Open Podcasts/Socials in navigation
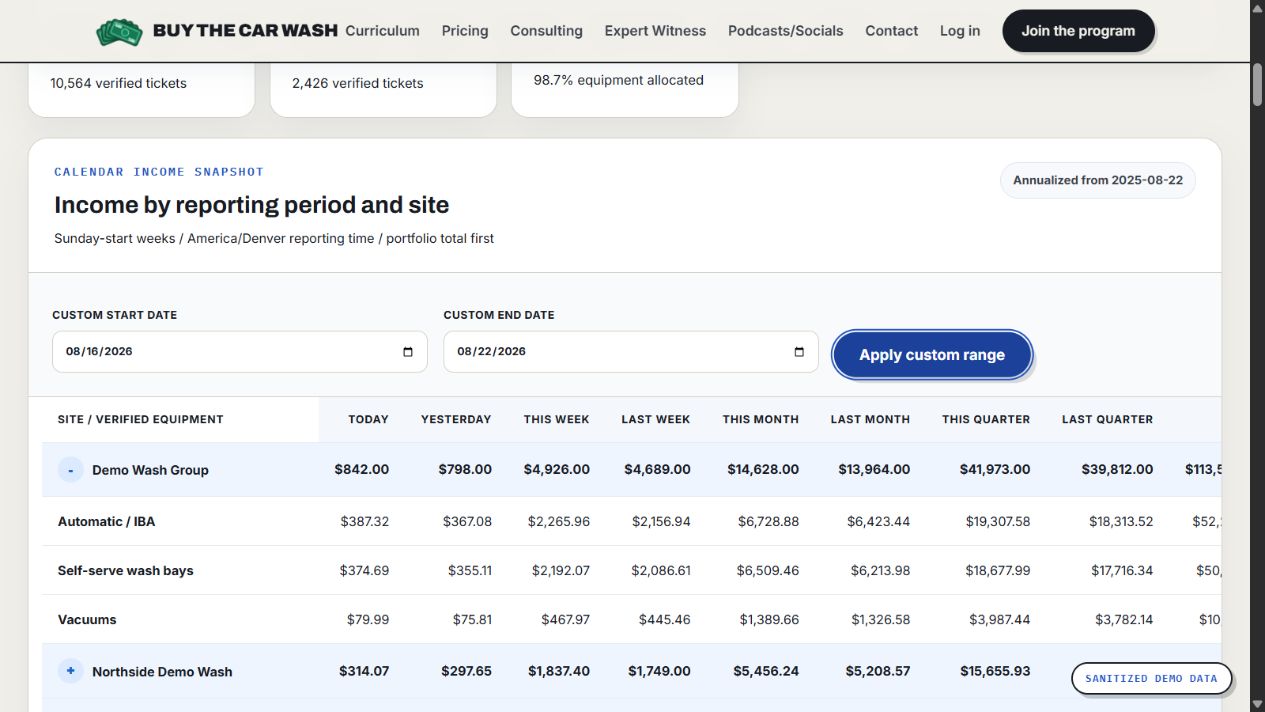The height and width of the screenshot is (712, 1265). pyautogui.click(x=785, y=31)
